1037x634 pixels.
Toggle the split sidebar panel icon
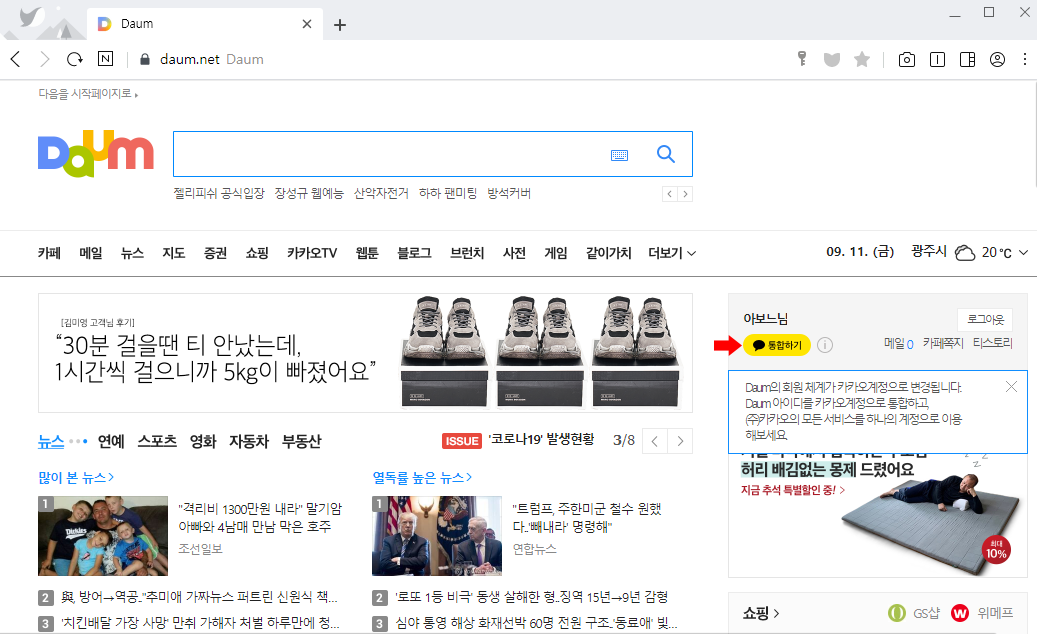[968, 60]
